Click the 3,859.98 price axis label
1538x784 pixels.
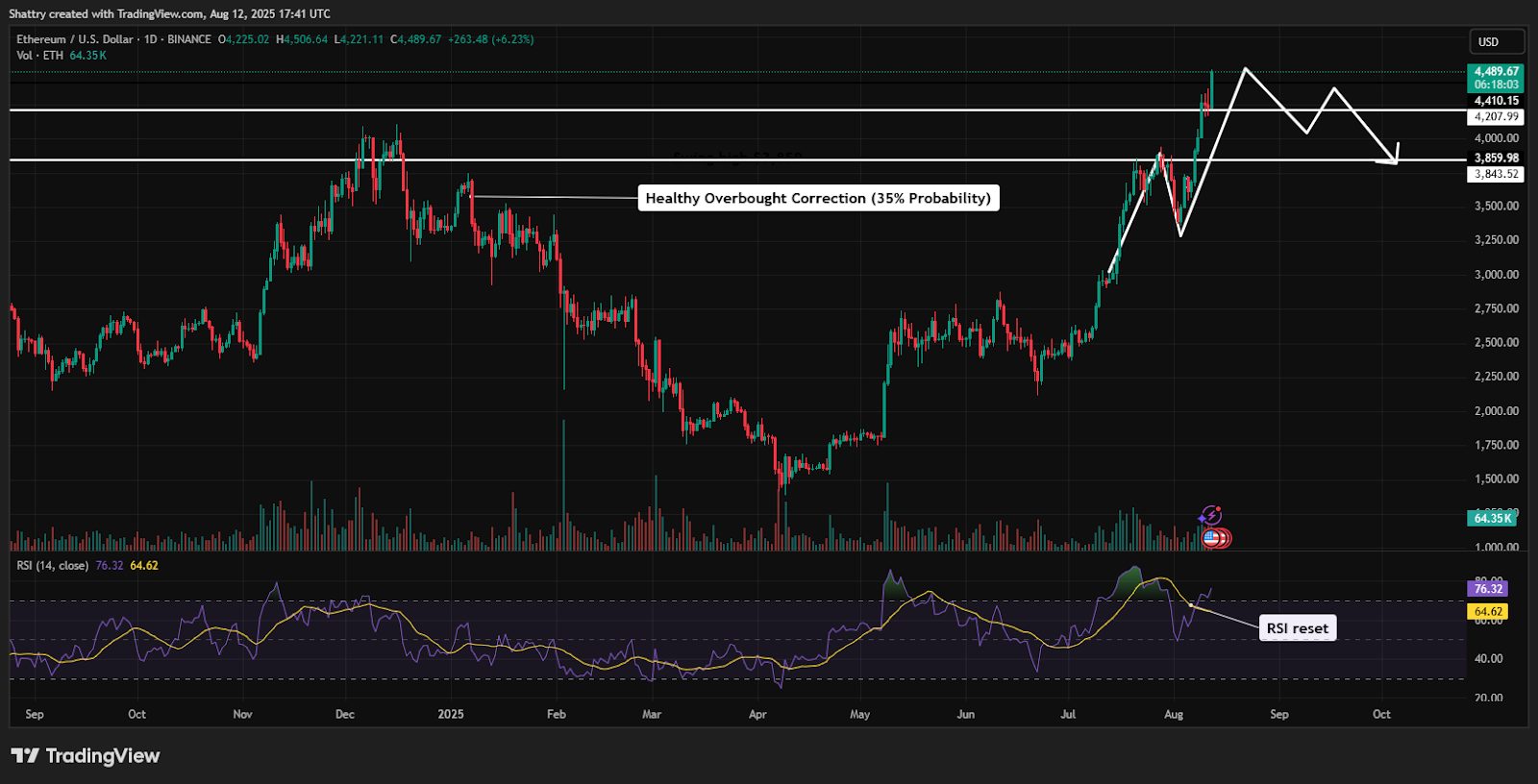[1496, 159]
